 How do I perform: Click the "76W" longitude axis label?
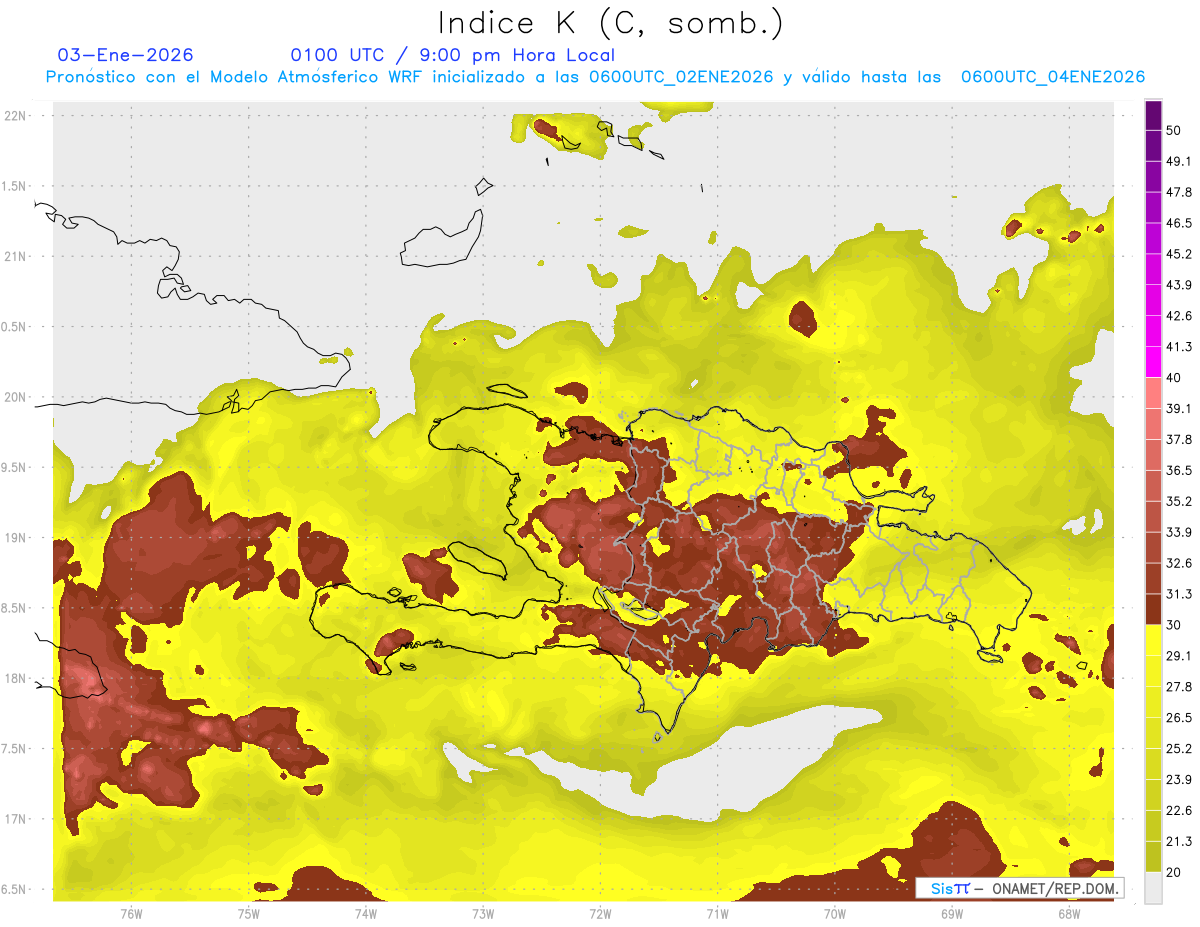[131, 913]
